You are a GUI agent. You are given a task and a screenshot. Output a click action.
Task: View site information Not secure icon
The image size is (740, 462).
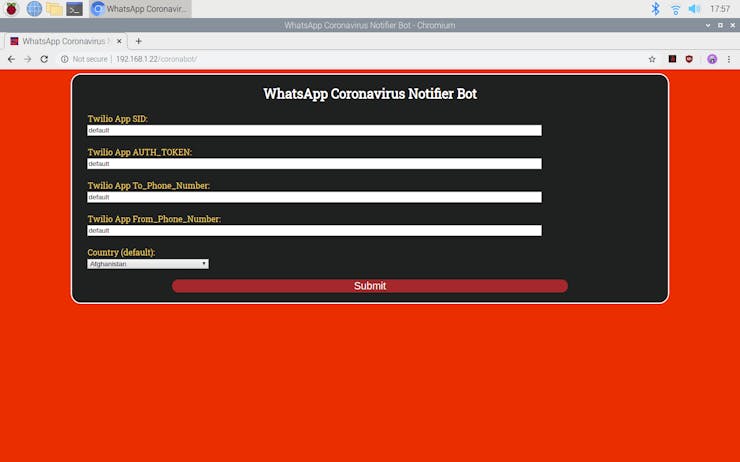[x=64, y=59]
